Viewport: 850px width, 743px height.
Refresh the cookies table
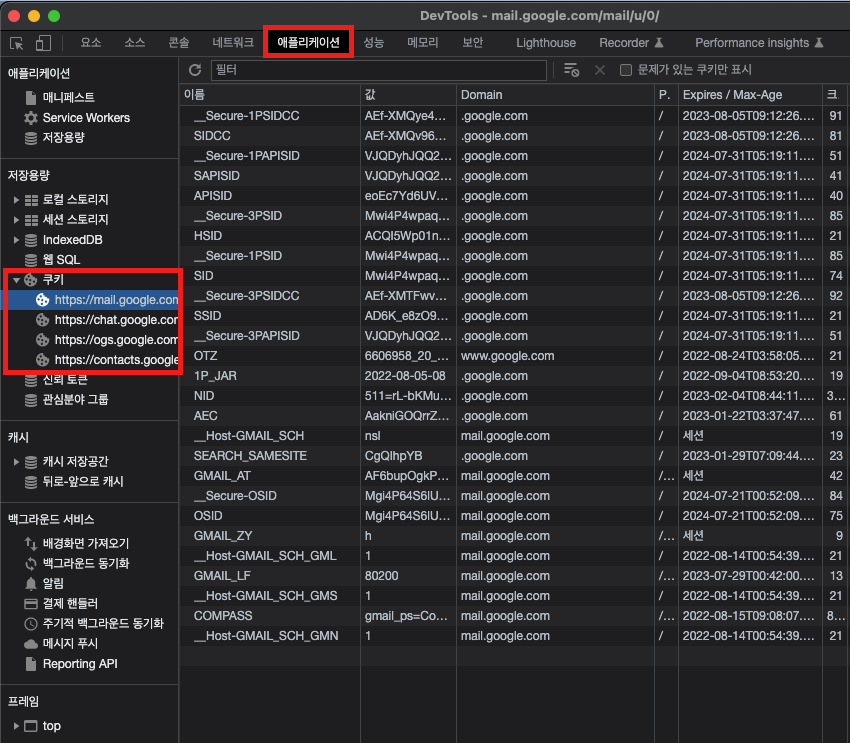(195, 70)
